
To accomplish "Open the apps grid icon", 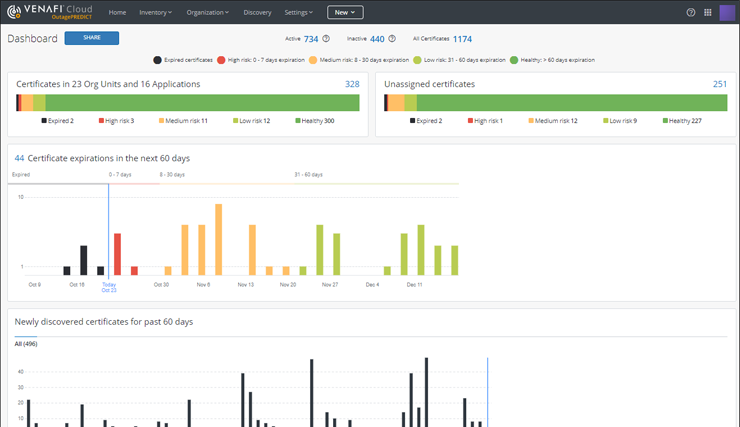I will coord(708,13).
